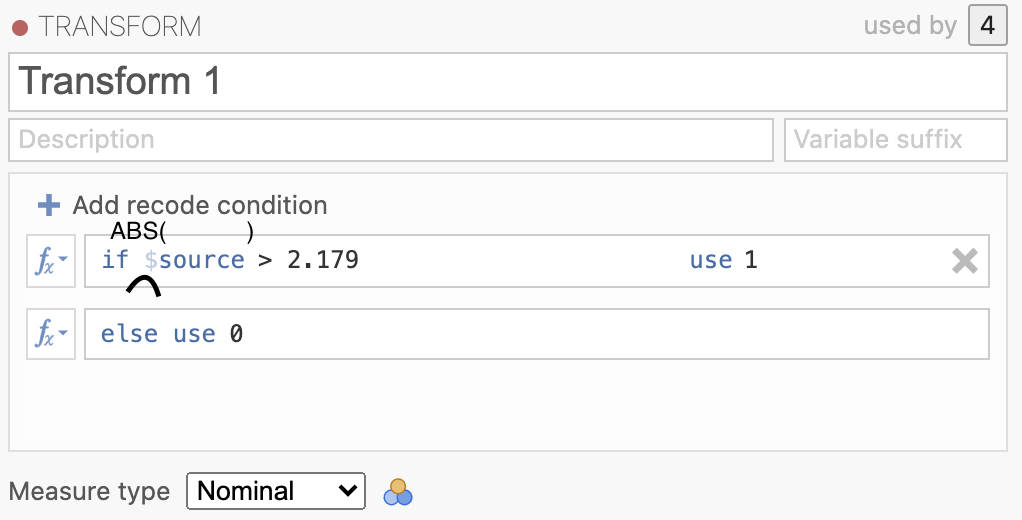The image size is (1022, 520).
Task: Open the fx function menu on the if row
Action: [51, 261]
